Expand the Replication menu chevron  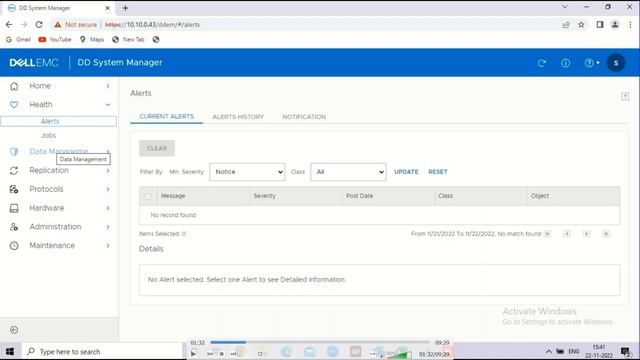[x=108, y=171]
